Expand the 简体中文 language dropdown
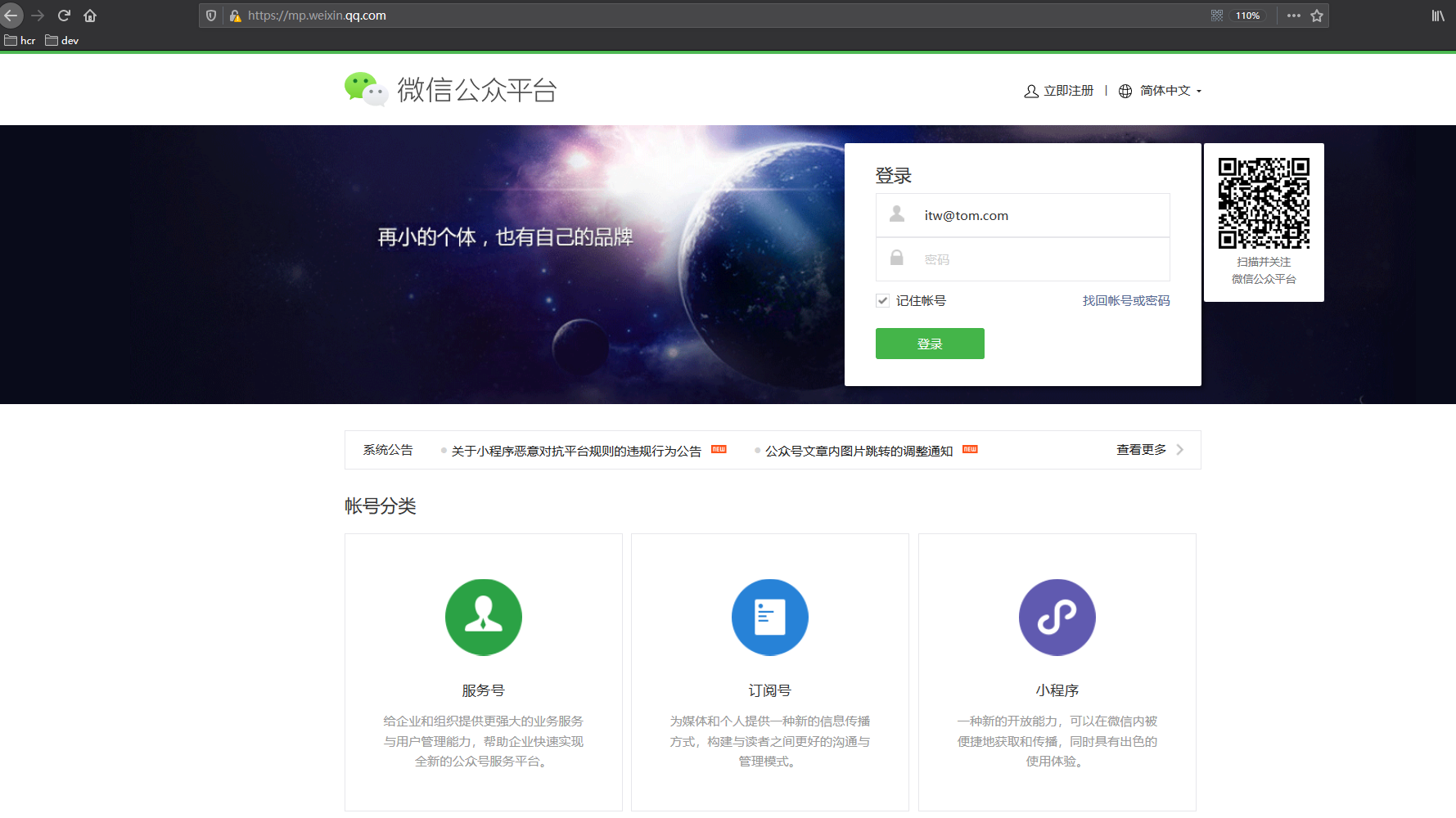 (x=1171, y=91)
